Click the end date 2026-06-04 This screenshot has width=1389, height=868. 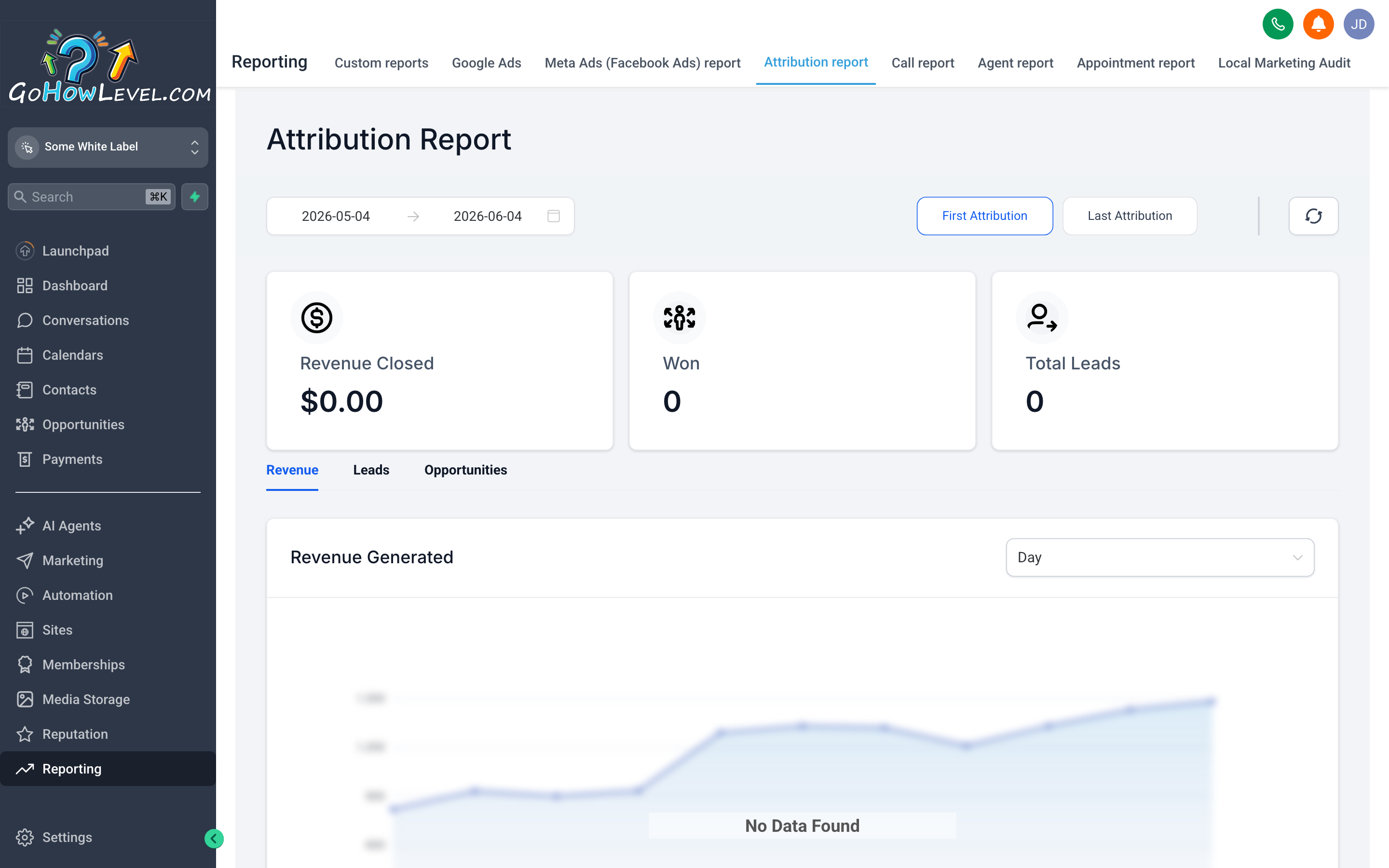(487, 217)
